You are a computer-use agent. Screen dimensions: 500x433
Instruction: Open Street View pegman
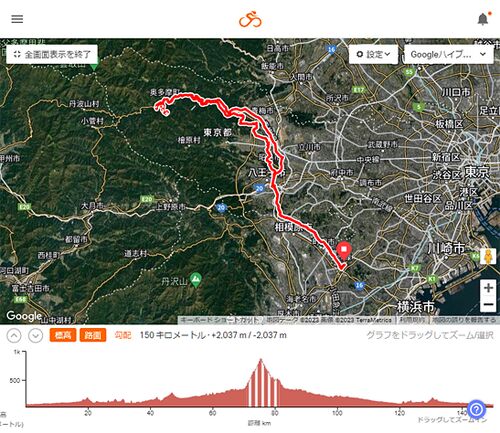pyautogui.click(x=488, y=257)
